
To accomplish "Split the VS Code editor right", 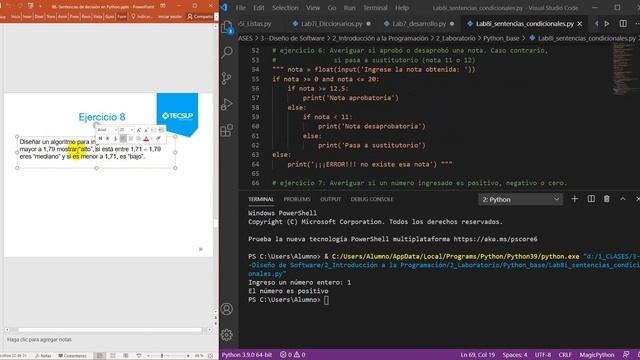I will pos(623,24).
